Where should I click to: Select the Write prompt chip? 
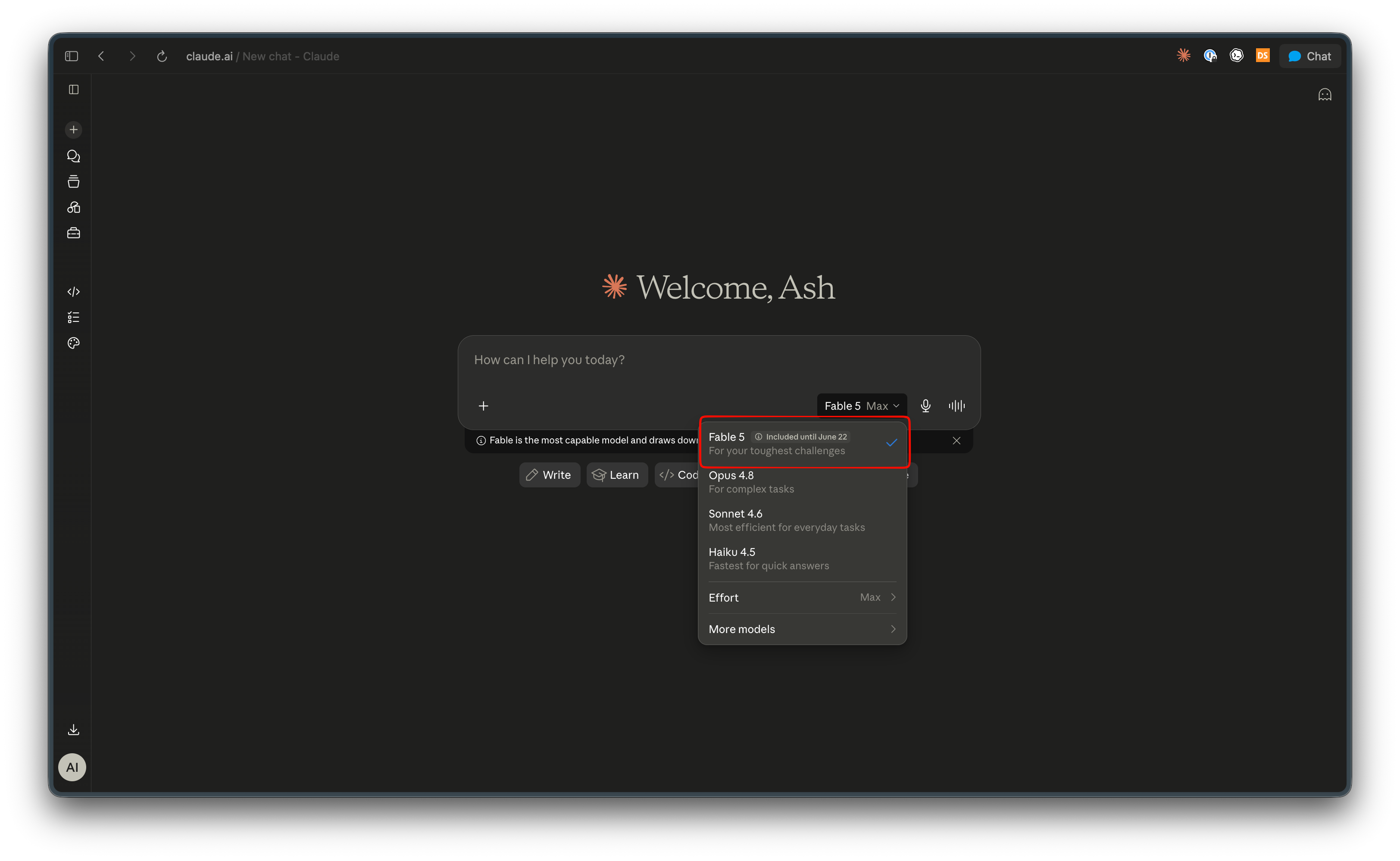[549, 475]
